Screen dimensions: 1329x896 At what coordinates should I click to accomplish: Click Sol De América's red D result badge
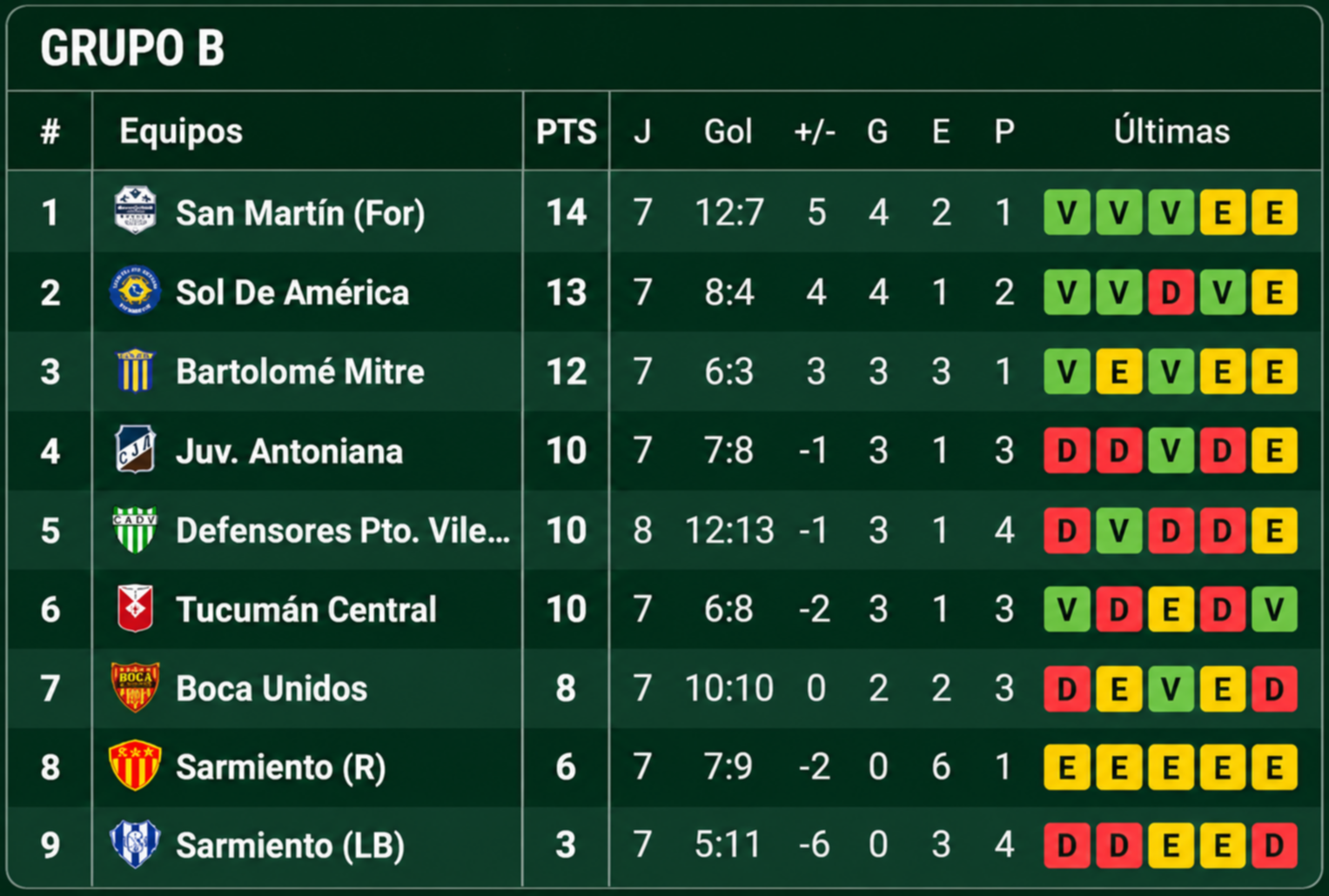[1171, 292]
